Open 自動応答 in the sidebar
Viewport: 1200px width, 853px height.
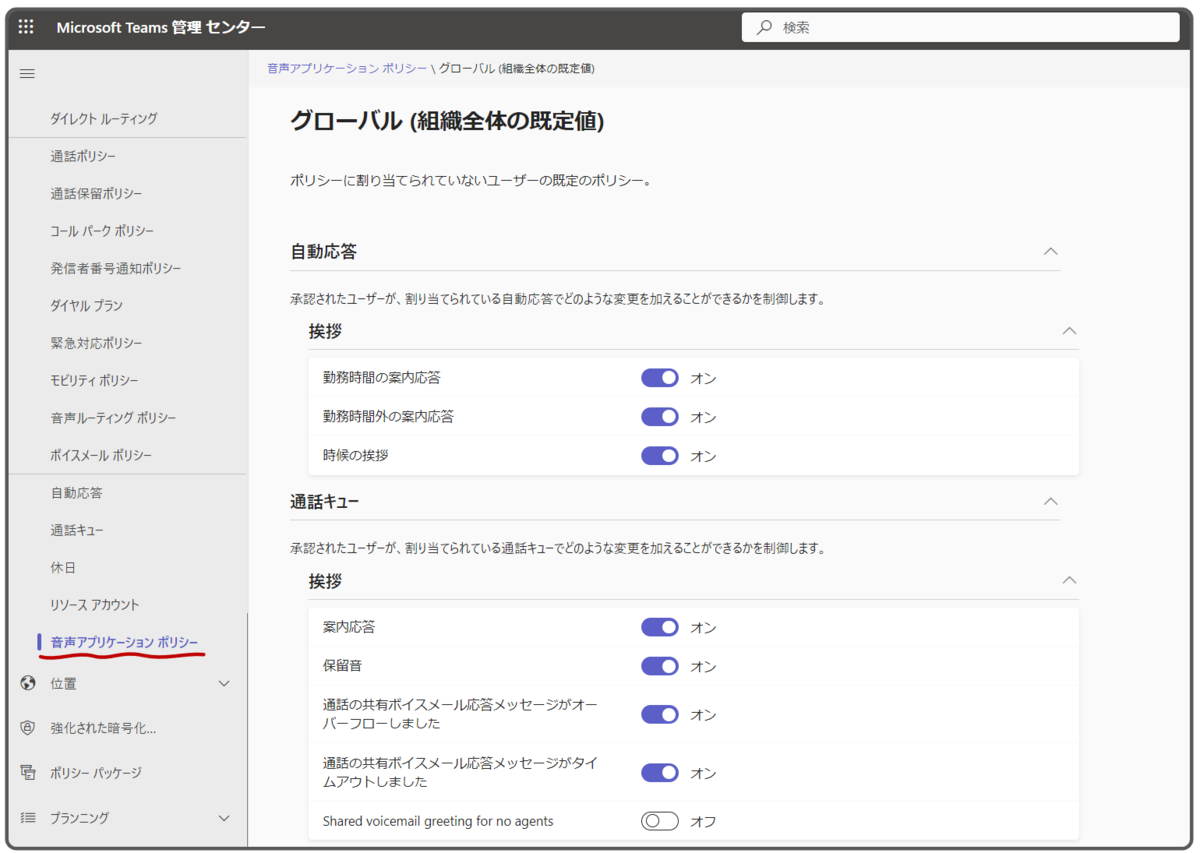pyautogui.click(x=76, y=493)
